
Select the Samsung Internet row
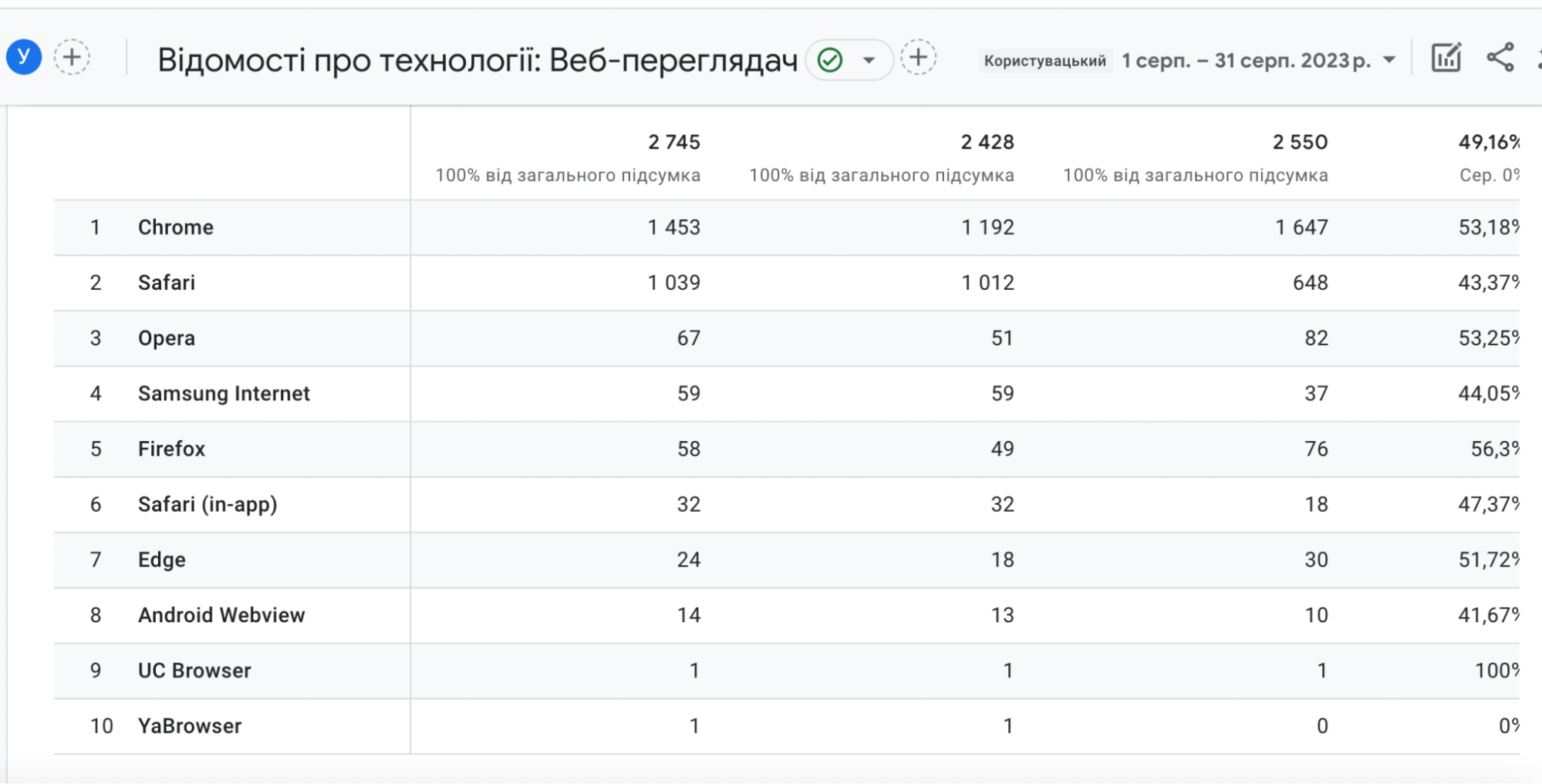click(x=224, y=394)
